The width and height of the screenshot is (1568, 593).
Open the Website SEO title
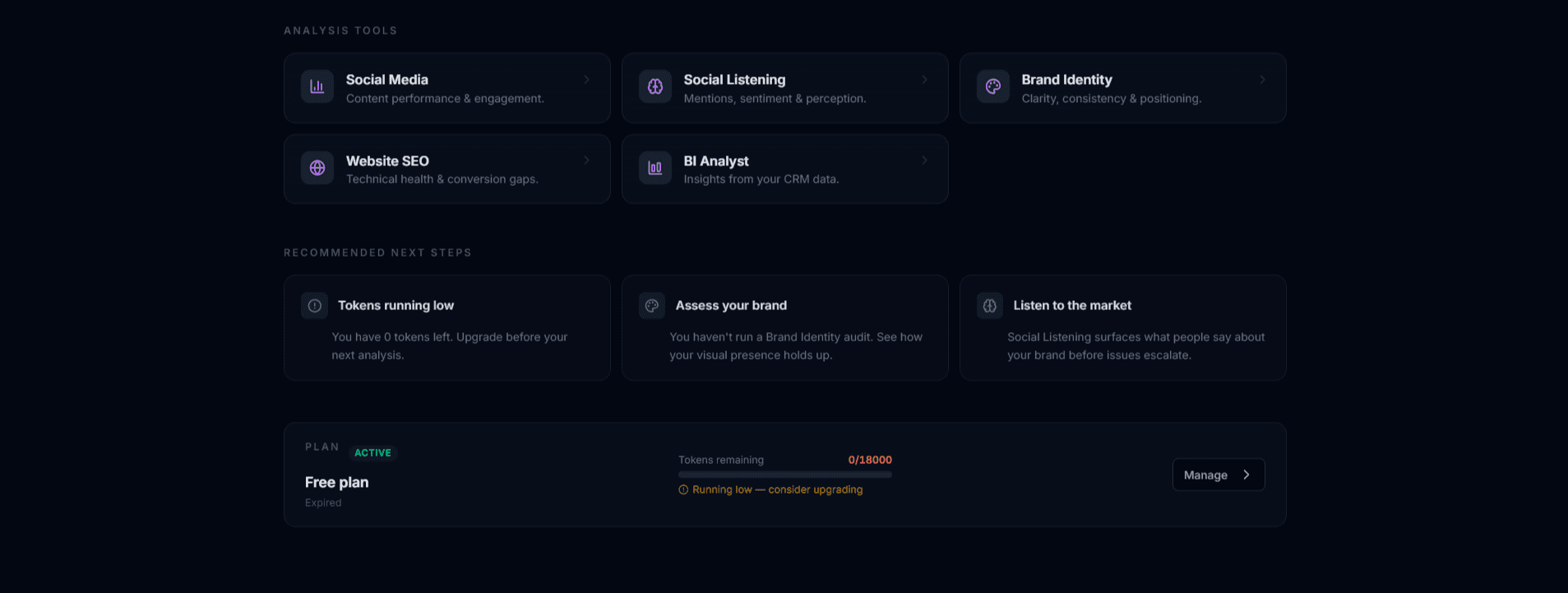click(x=387, y=161)
